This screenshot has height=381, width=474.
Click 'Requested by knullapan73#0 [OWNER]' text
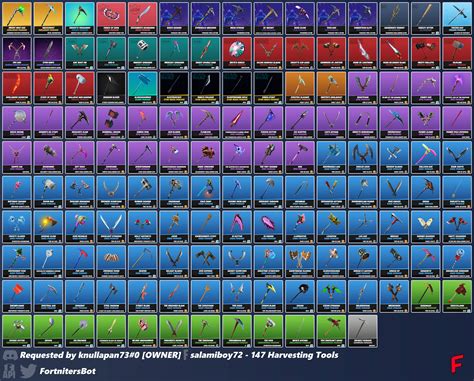point(100,355)
